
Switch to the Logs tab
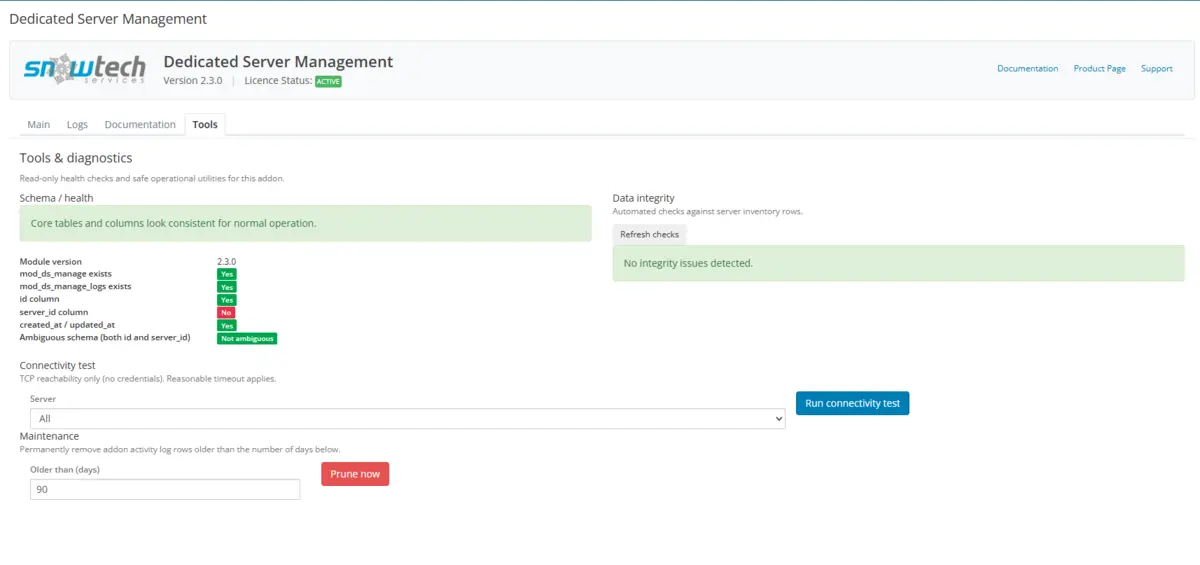tap(77, 124)
